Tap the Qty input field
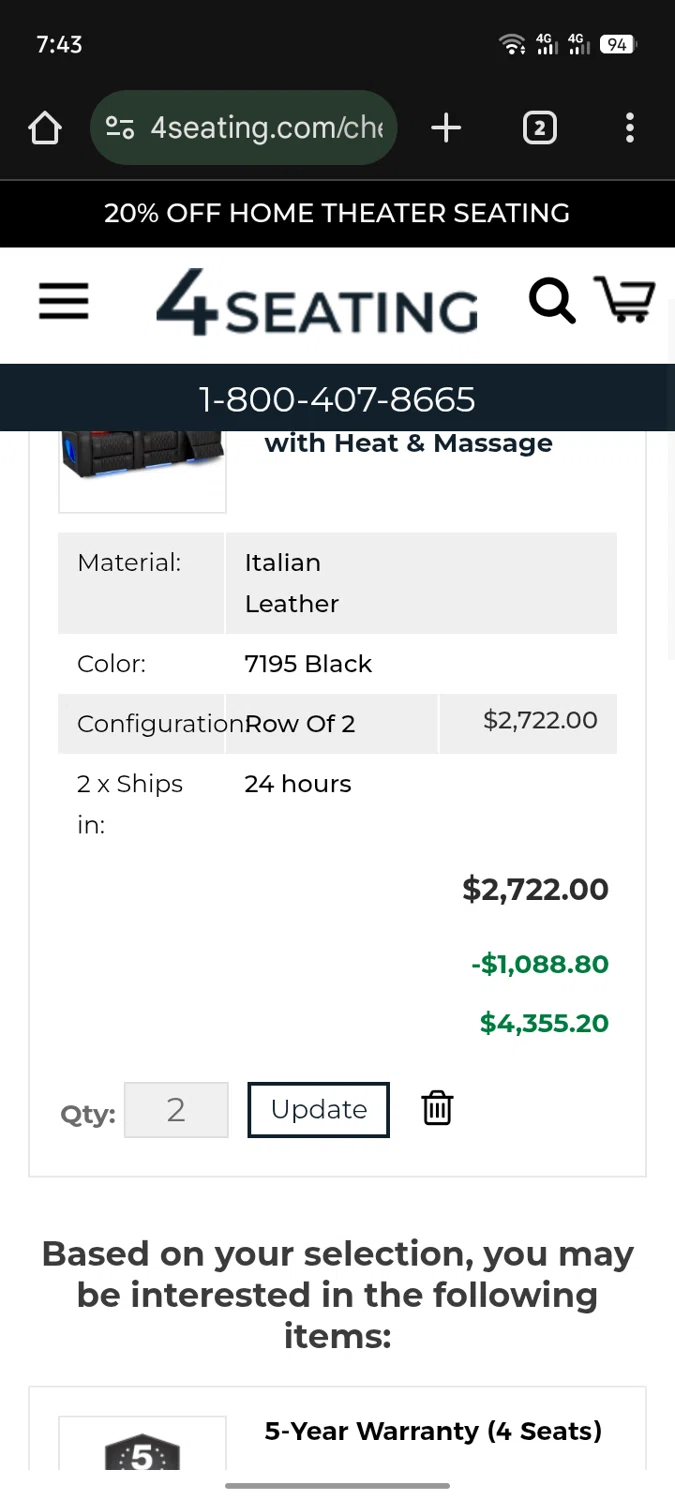This screenshot has height=1500, width=675. (x=176, y=1109)
